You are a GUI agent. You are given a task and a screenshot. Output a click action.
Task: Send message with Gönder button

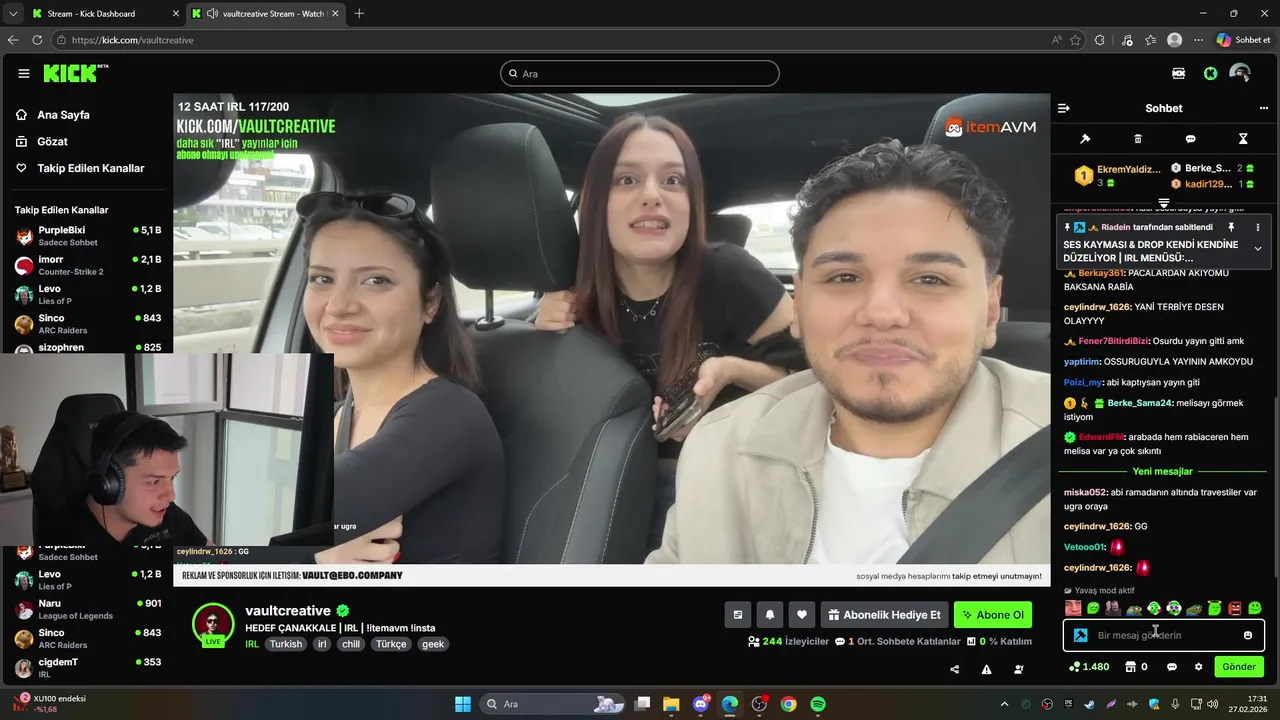point(1238,667)
